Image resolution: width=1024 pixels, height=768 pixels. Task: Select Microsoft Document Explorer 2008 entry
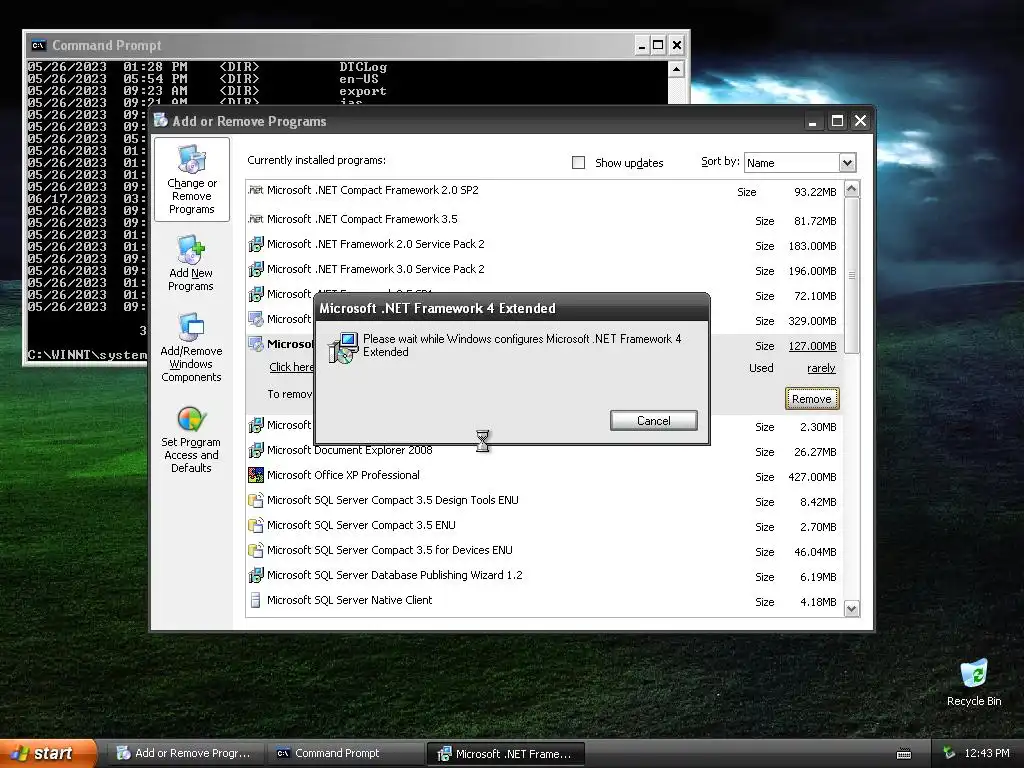point(545,451)
